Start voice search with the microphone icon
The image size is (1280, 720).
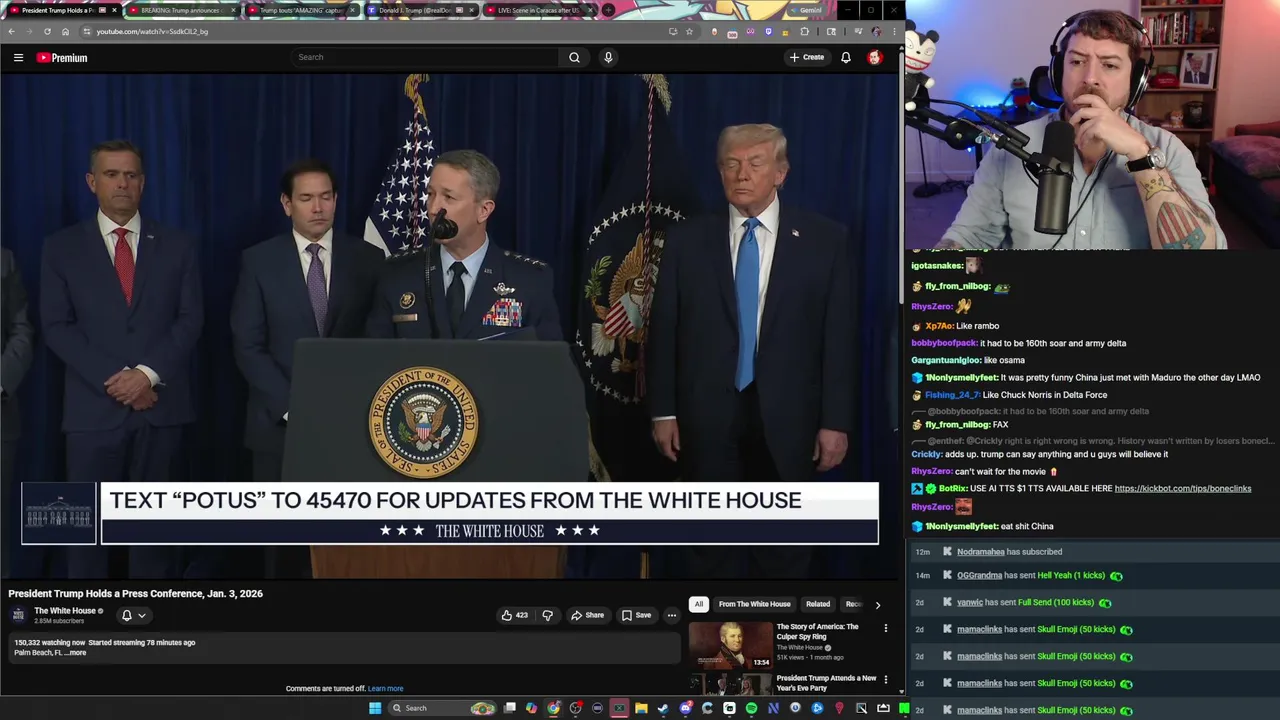coord(608,57)
